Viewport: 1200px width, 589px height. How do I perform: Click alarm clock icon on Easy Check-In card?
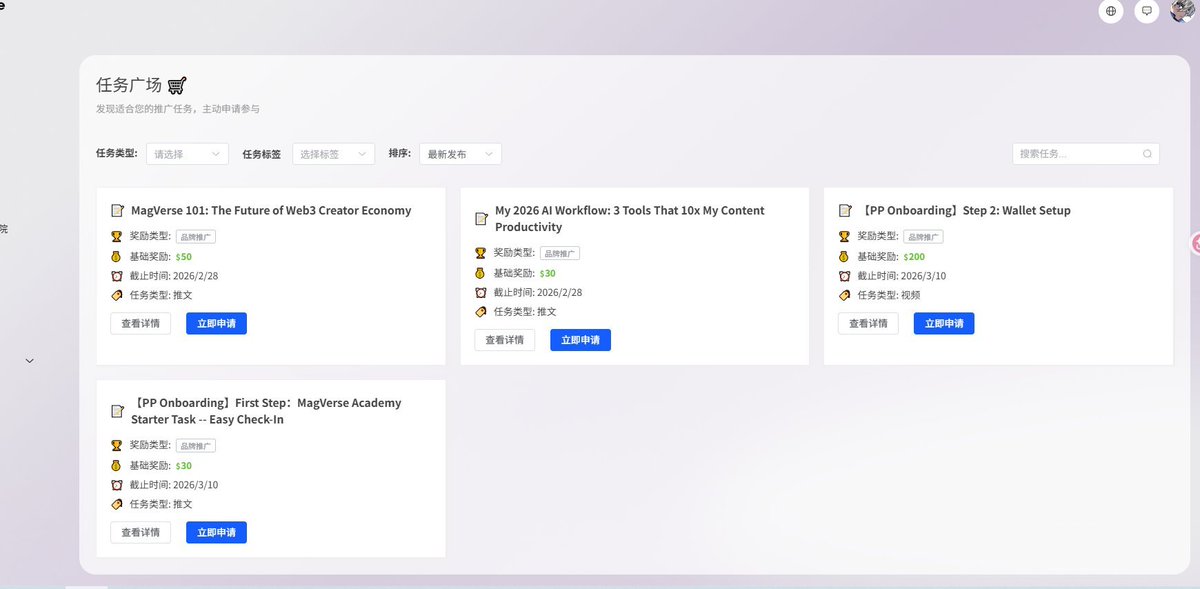(116, 484)
